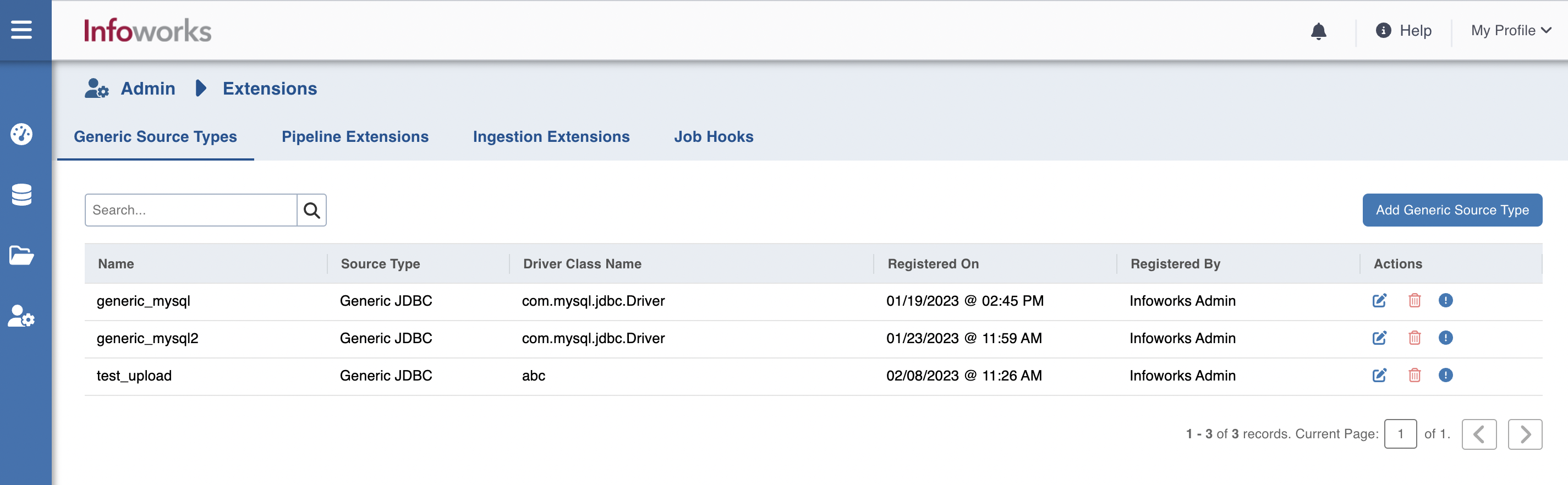1568x485 pixels.
Task: Click '01/23/2023 @ 11:59 AM' date cell
Action: [x=963, y=338]
